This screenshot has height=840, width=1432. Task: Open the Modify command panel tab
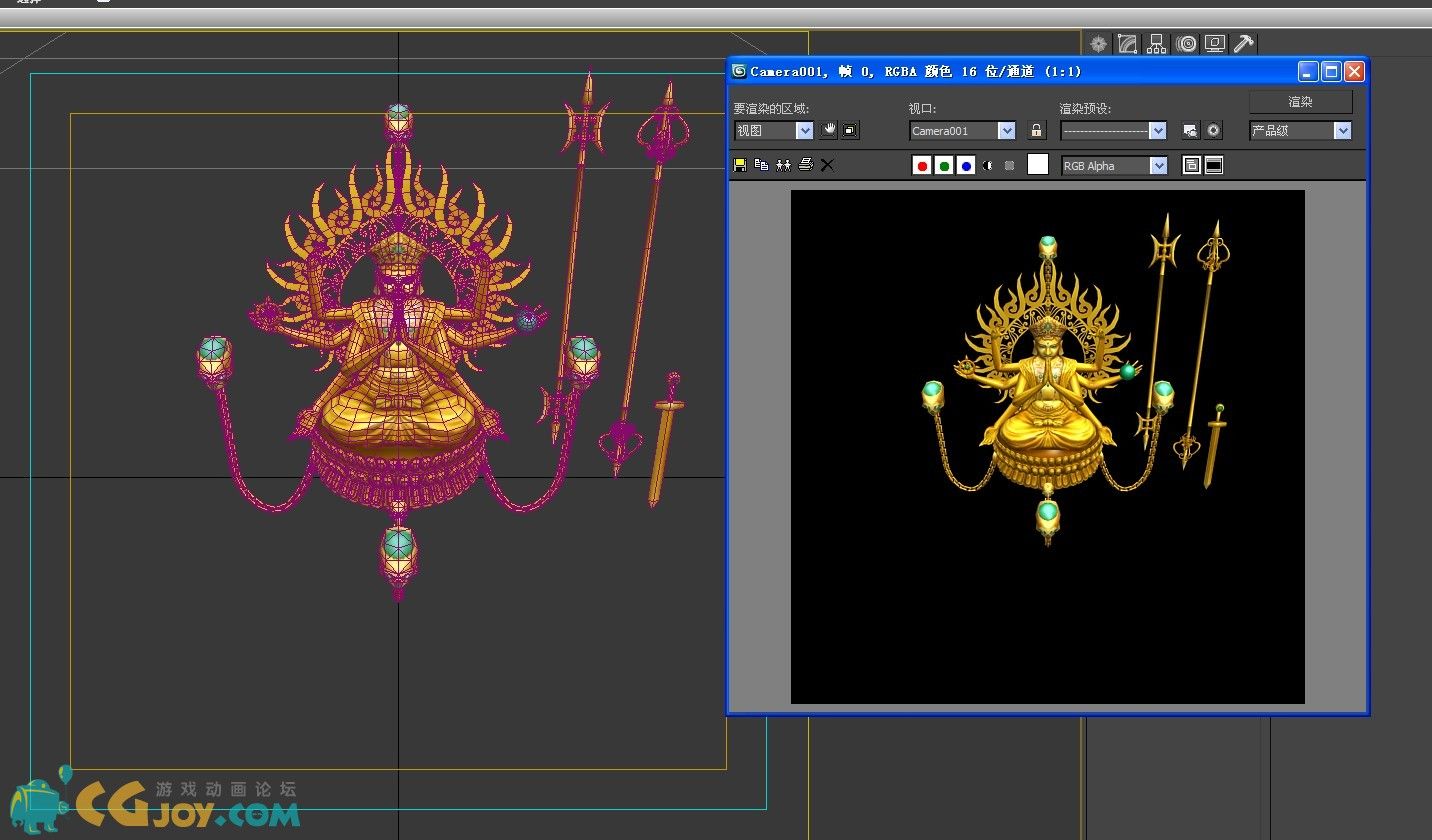(1128, 43)
